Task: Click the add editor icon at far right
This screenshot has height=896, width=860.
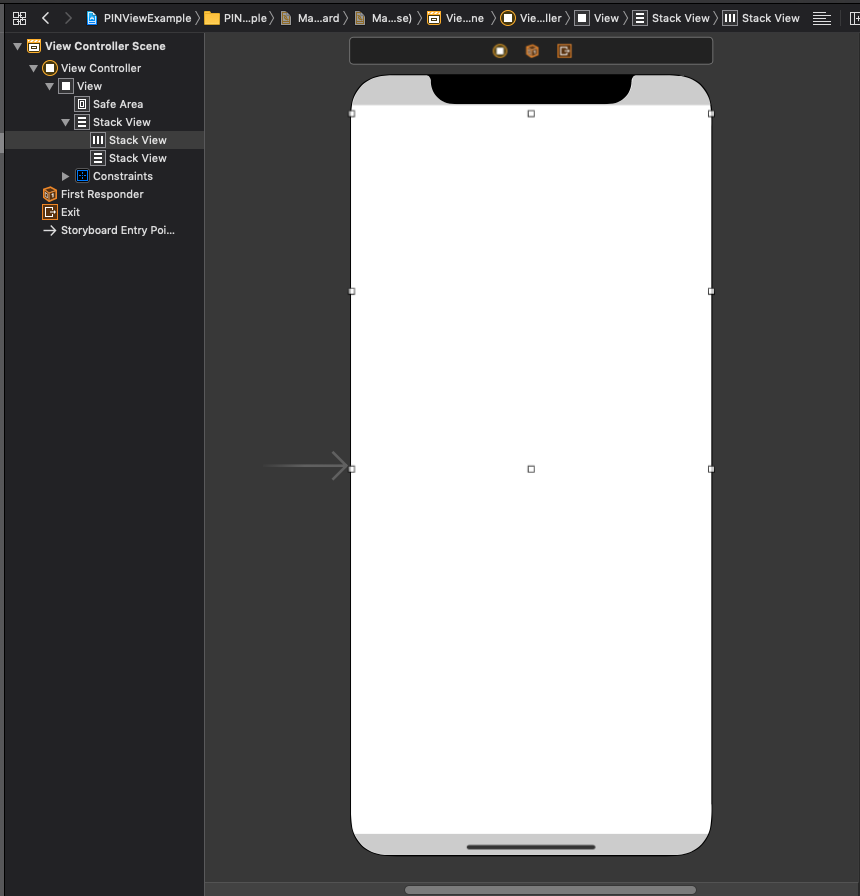Action: tap(854, 18)
